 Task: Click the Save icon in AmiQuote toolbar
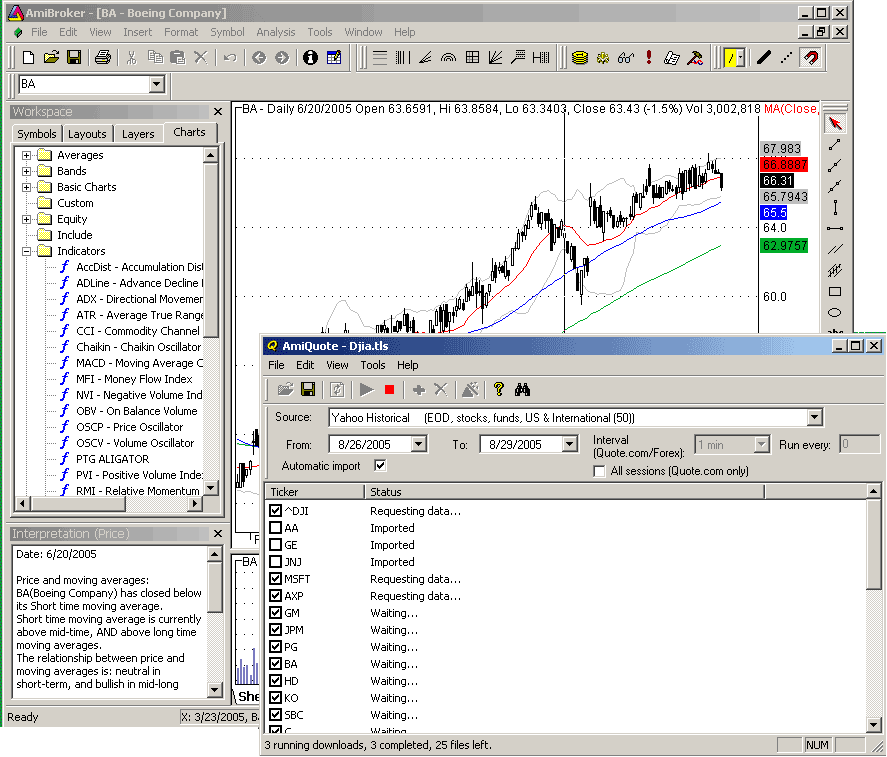tap(308, 389)
